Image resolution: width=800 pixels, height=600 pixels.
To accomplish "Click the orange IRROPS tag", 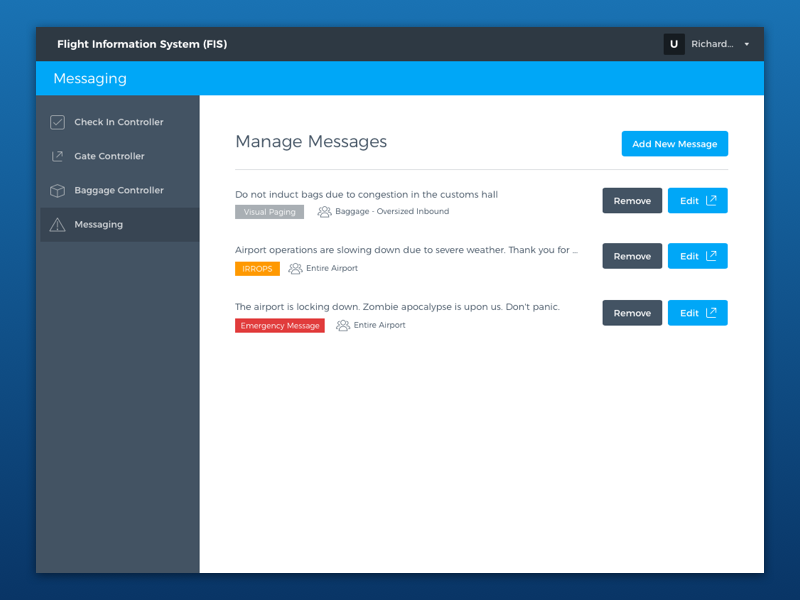I will tap(257, 268).
